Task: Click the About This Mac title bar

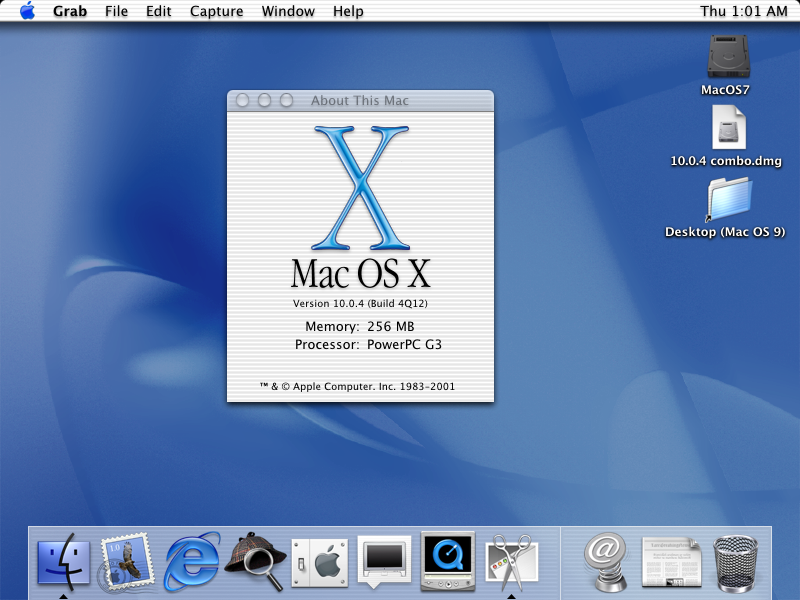Action: [360, 101]
